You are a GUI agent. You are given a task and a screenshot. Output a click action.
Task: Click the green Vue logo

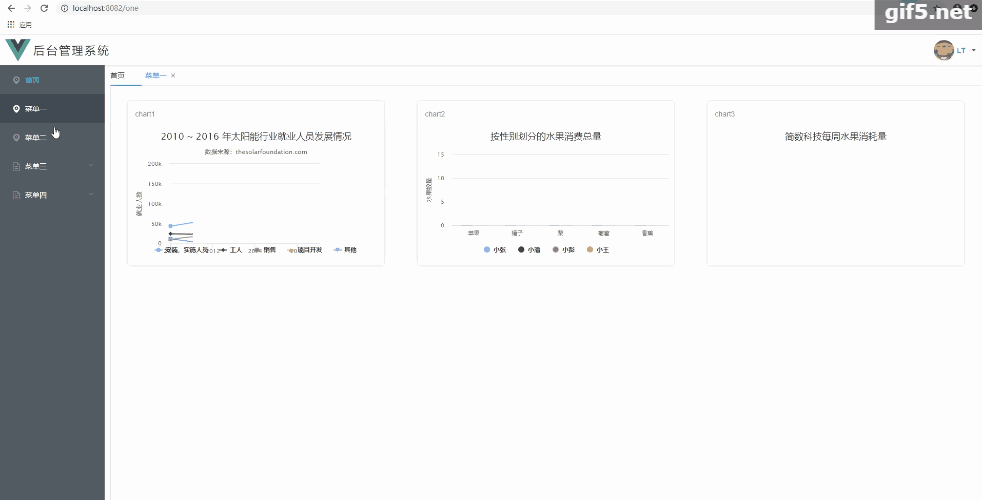18,49
